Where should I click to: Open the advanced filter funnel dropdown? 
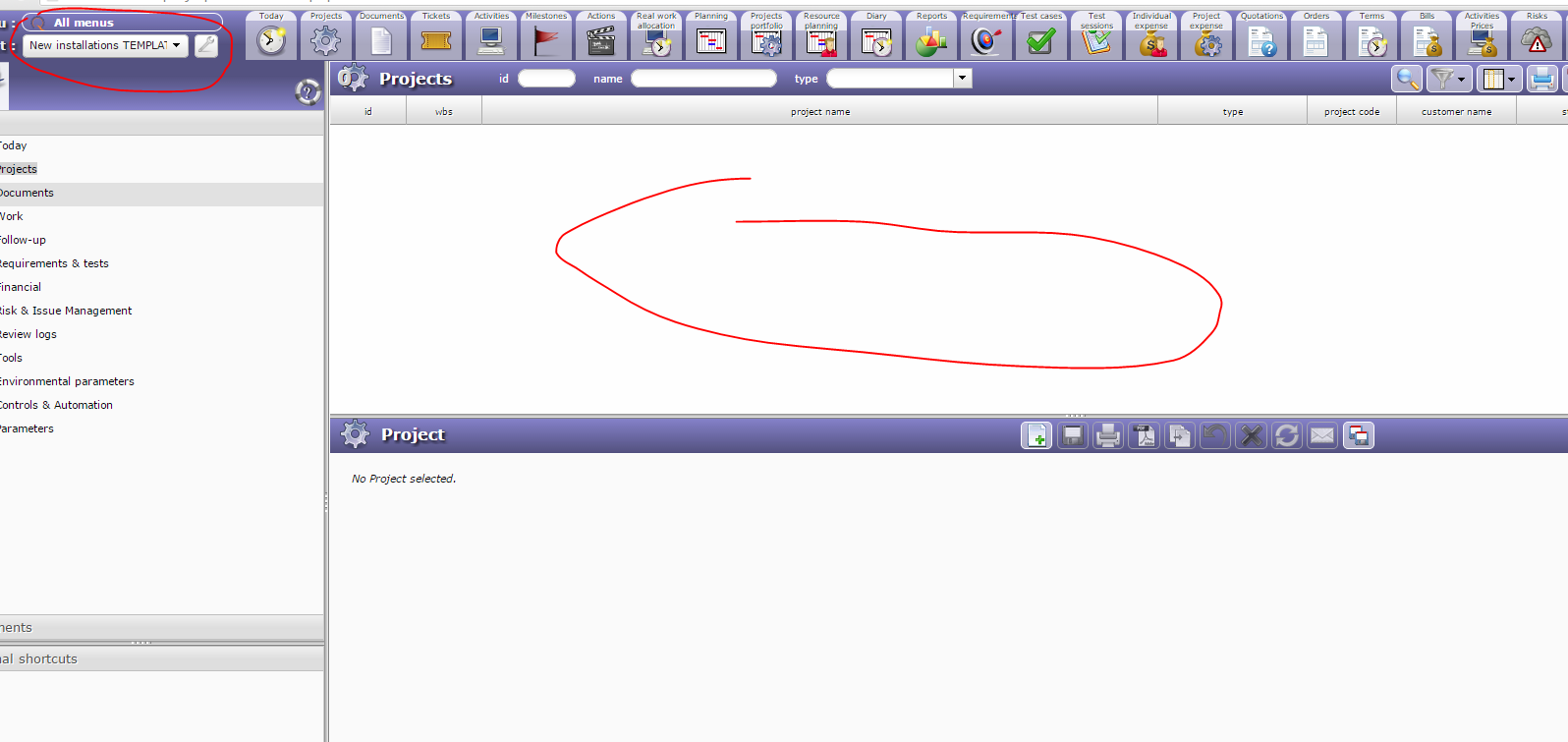[x=1448, y=79]
